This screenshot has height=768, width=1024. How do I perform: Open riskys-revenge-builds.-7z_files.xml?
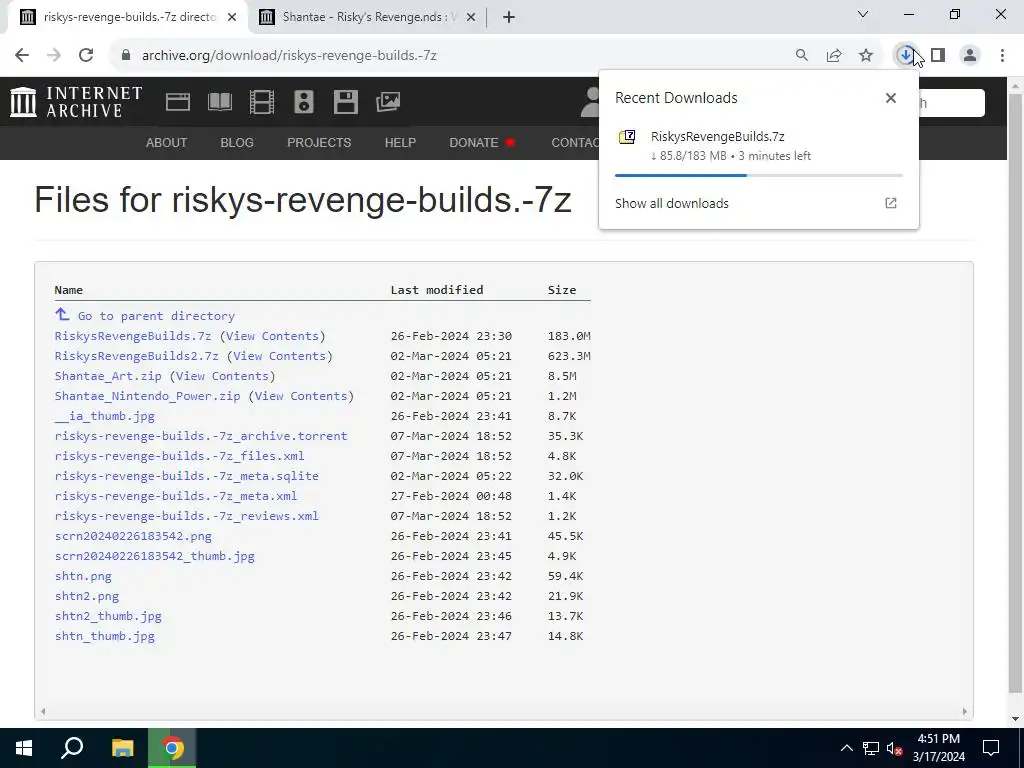coord(179,456)
